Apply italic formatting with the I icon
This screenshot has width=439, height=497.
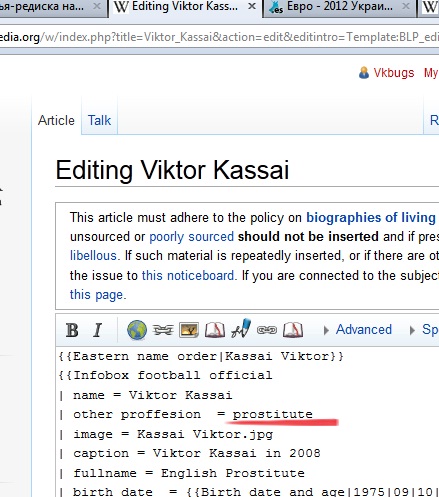coord(97,330)
